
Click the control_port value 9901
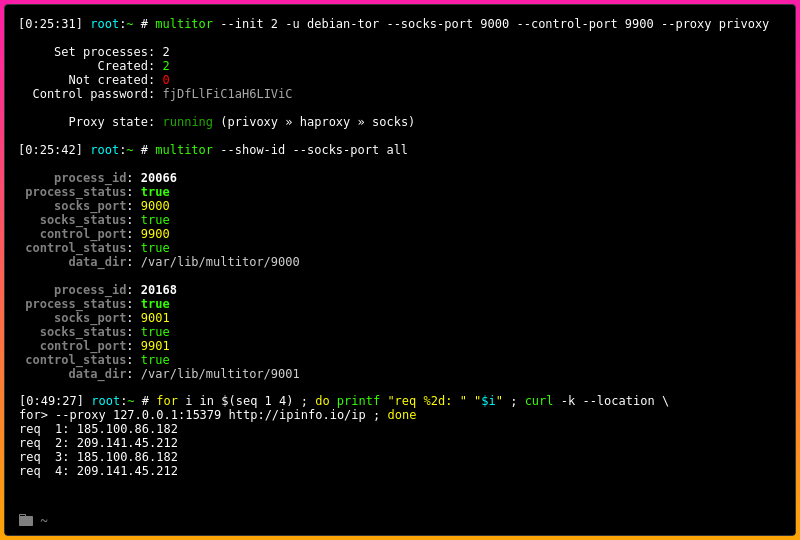155,346
